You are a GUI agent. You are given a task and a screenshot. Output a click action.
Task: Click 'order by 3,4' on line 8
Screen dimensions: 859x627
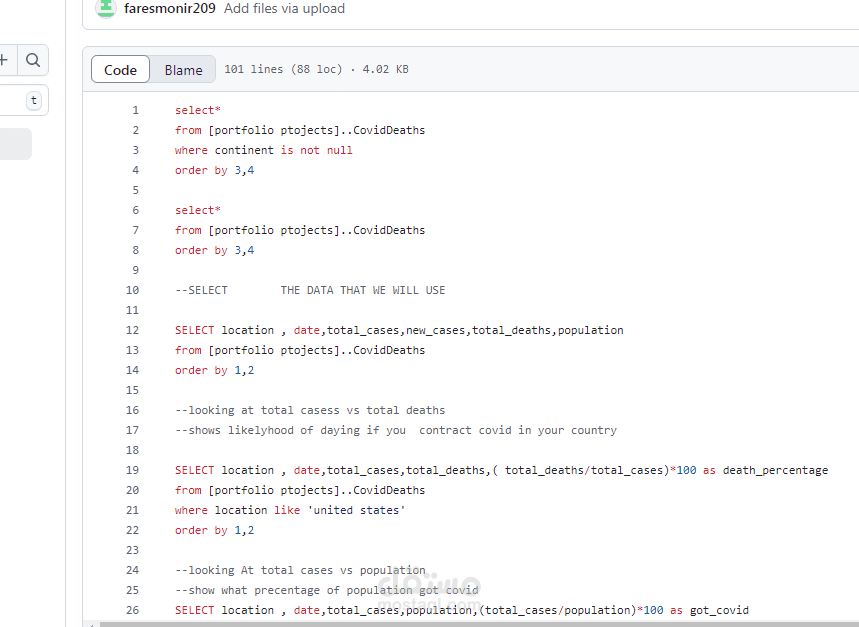[x=214, y=250]
